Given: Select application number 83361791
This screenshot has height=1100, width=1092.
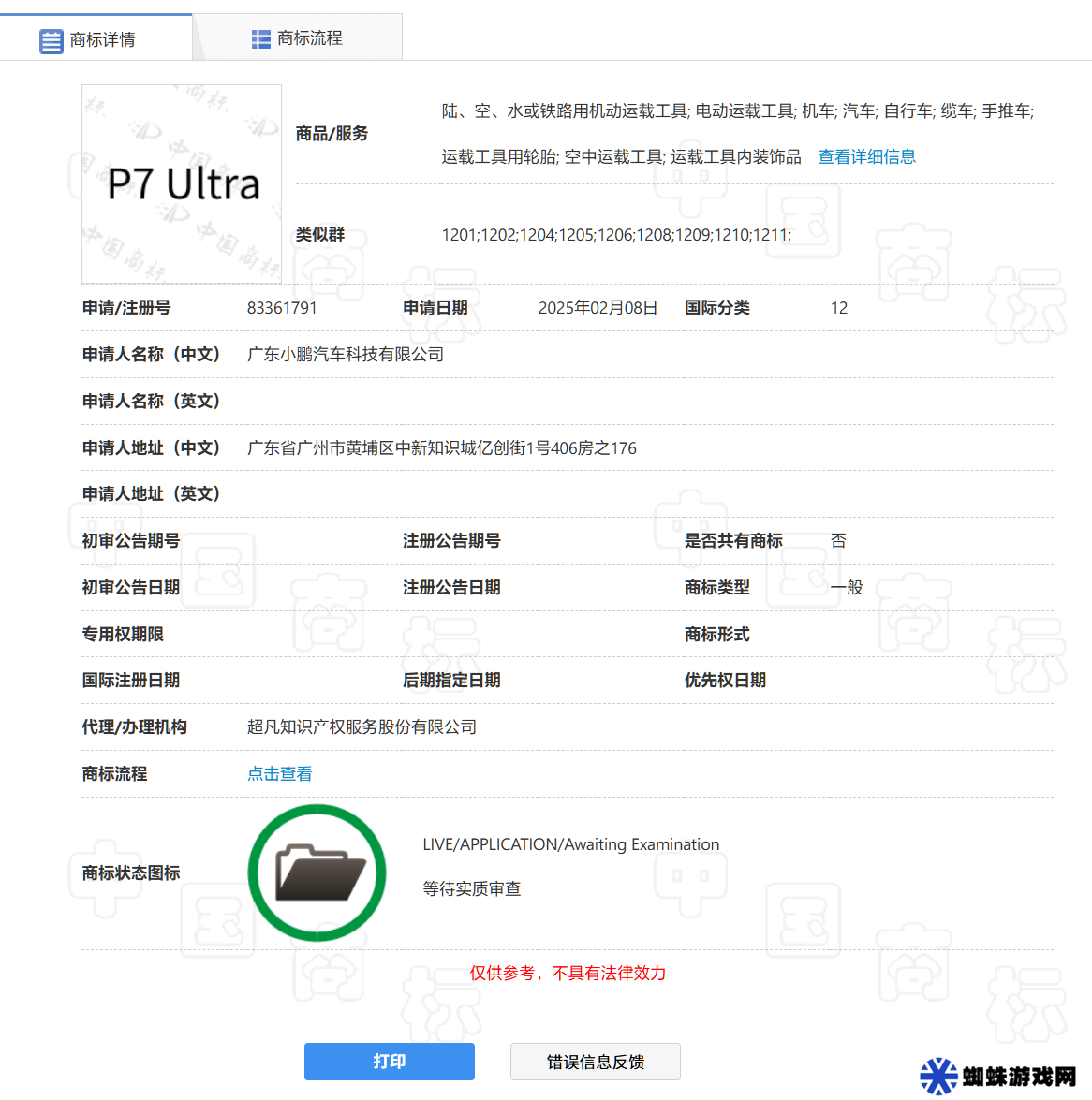Looking at the screenshot, I should [x=282, y=308].
